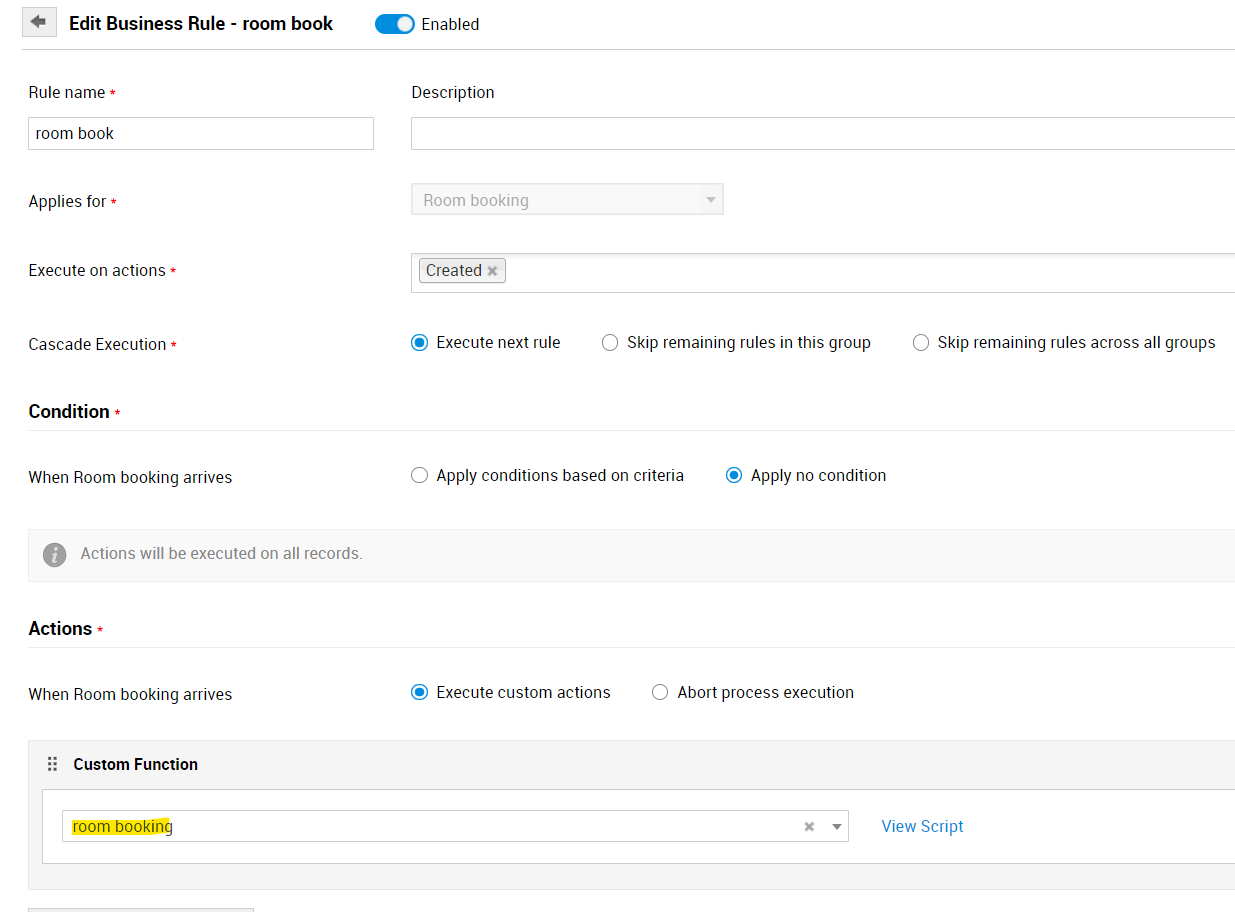
Task: Click the Description text field
Action: [x=822, y=133]
